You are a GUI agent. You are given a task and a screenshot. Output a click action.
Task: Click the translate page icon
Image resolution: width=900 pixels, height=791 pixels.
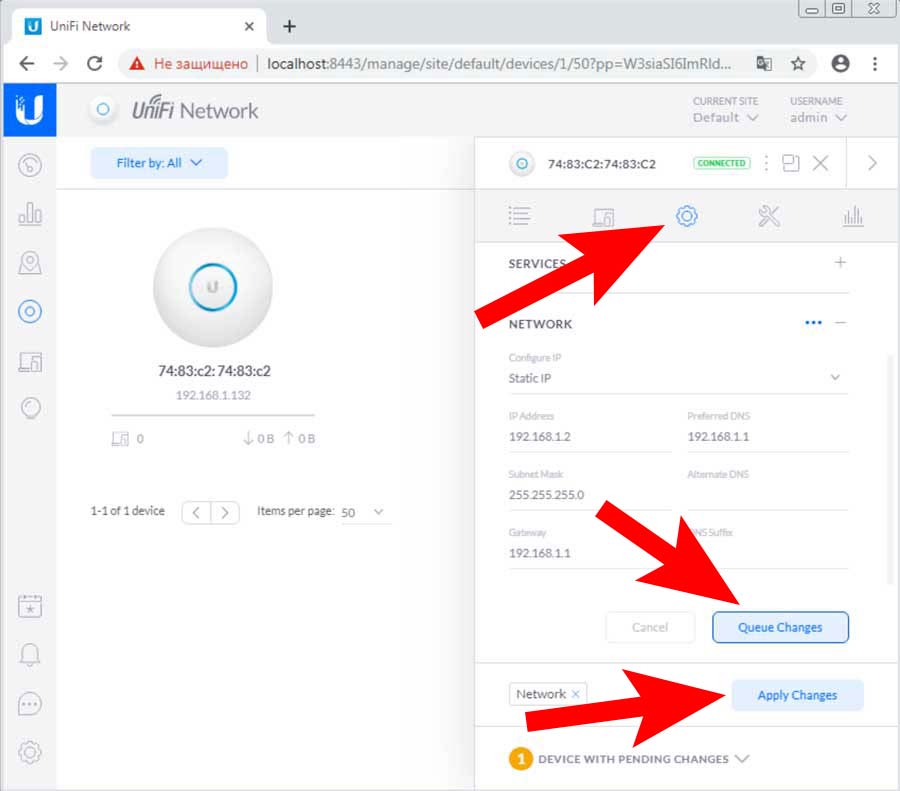[x=764, y=63]
